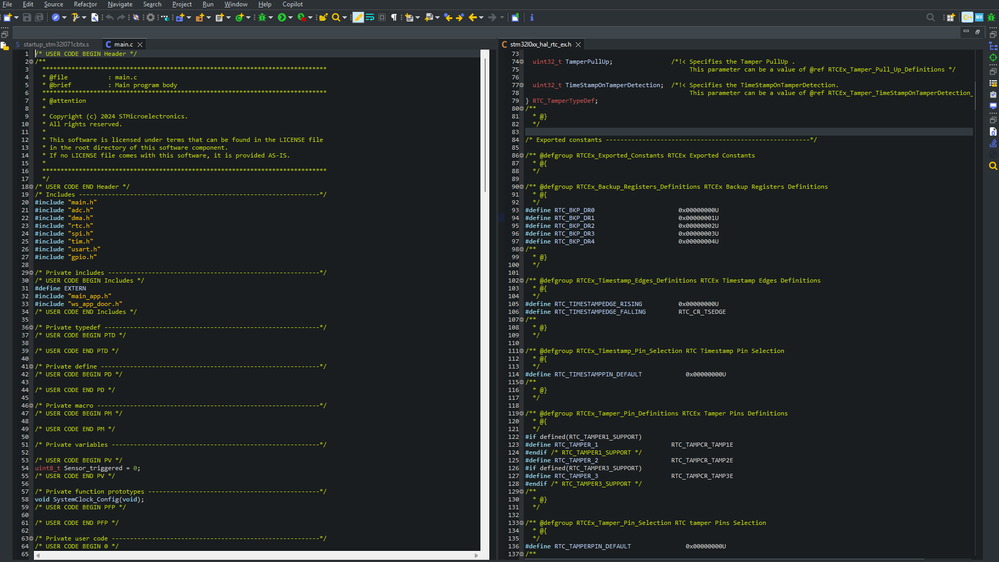
Task: Collapse the comment fold at line 2
Action: tap(30, 61)
